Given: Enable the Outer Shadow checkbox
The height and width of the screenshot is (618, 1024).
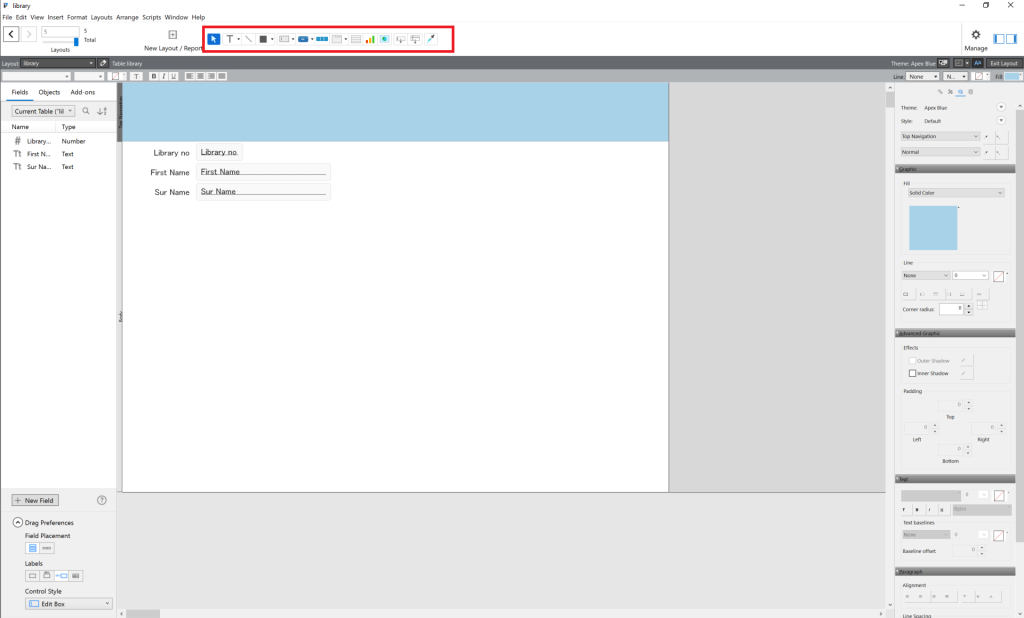Looking at the screenshot, I should [x=911, y=360].
